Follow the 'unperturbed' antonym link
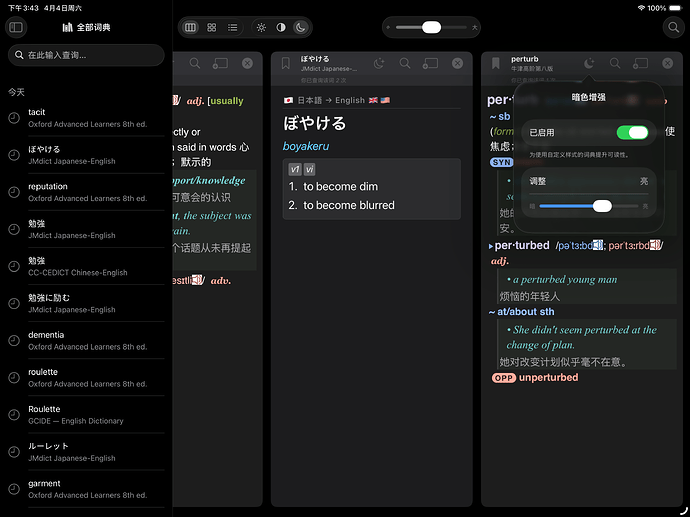 [x=548, y=378]
